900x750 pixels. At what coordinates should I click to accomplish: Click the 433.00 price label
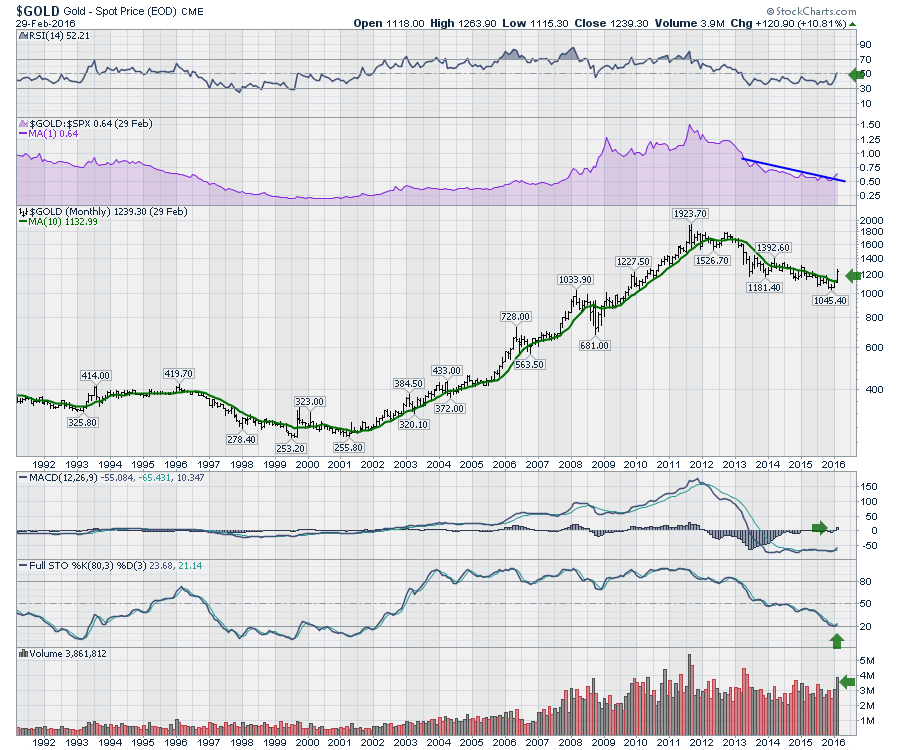(x=446, y=371)
